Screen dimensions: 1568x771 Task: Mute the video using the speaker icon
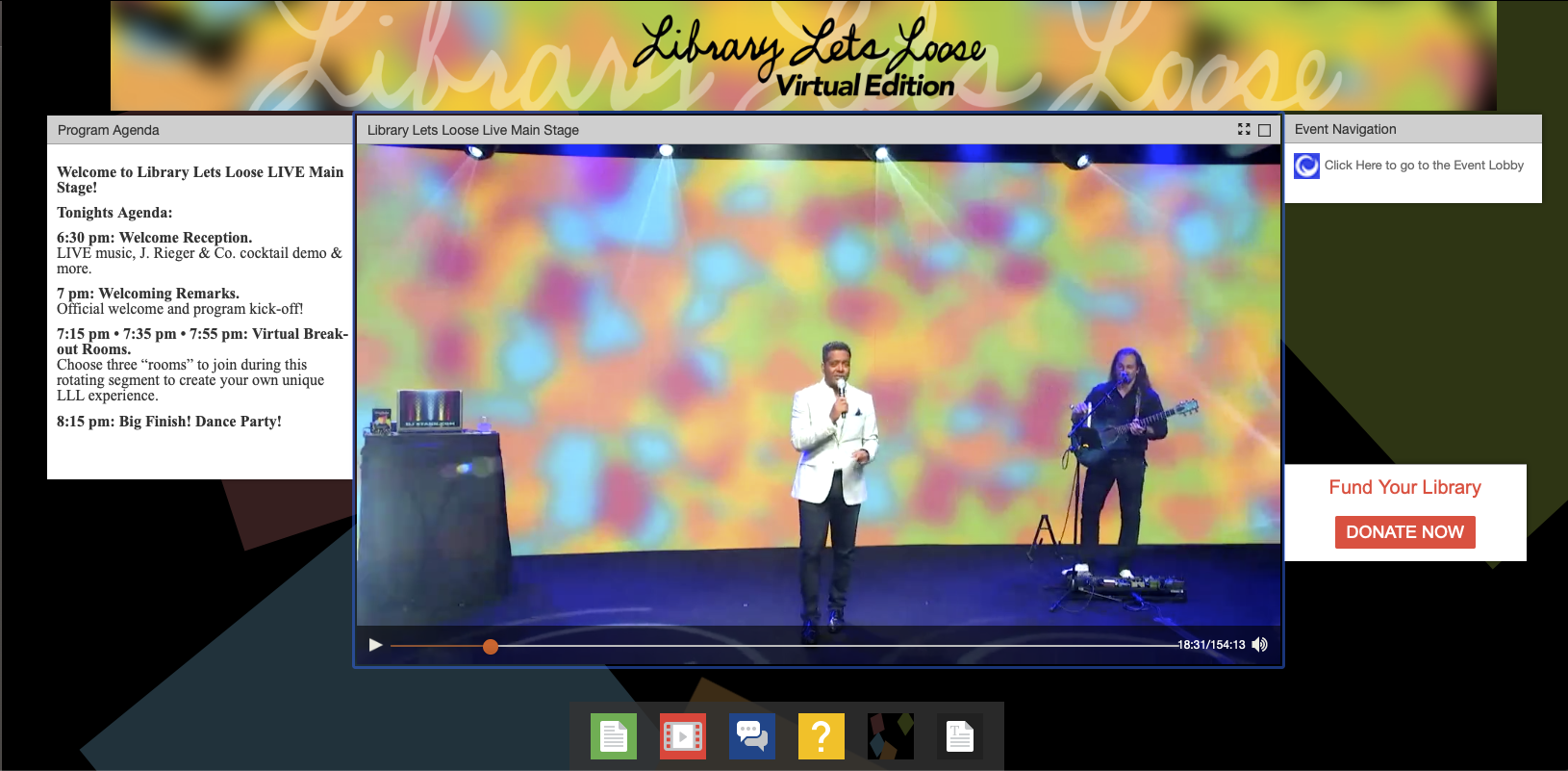pyautogui.click(x=1260, y=645)
